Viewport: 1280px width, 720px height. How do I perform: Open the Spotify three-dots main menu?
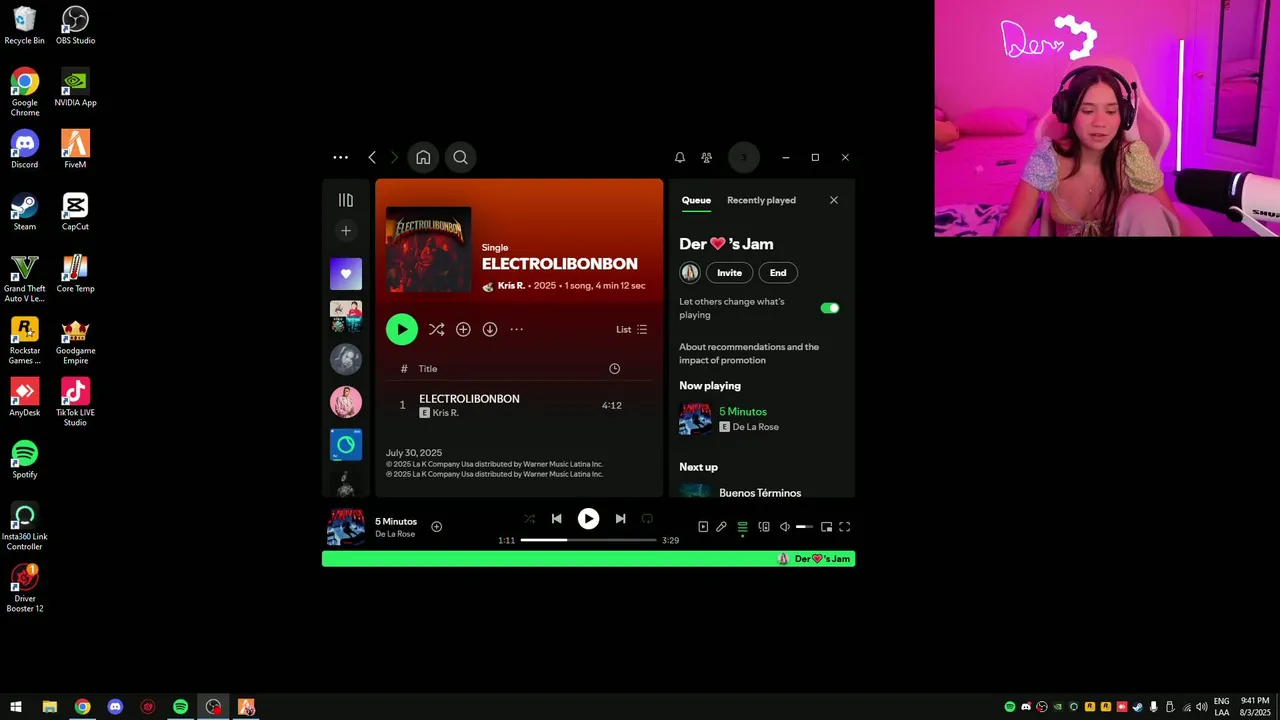click(340, 157)
